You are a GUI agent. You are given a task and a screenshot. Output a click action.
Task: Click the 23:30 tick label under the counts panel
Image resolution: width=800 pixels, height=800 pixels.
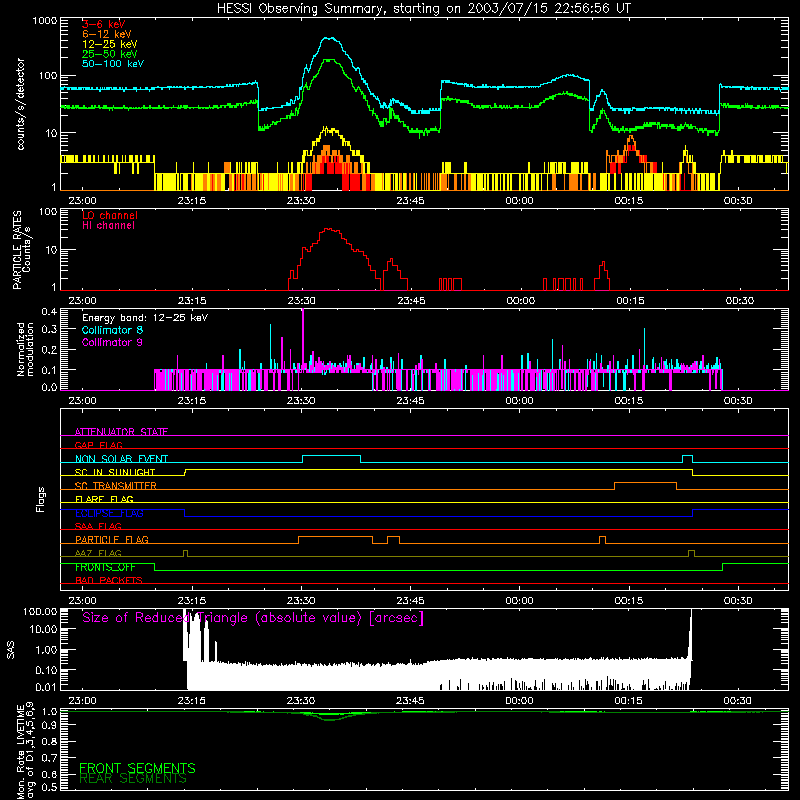(x=301, y=201)
